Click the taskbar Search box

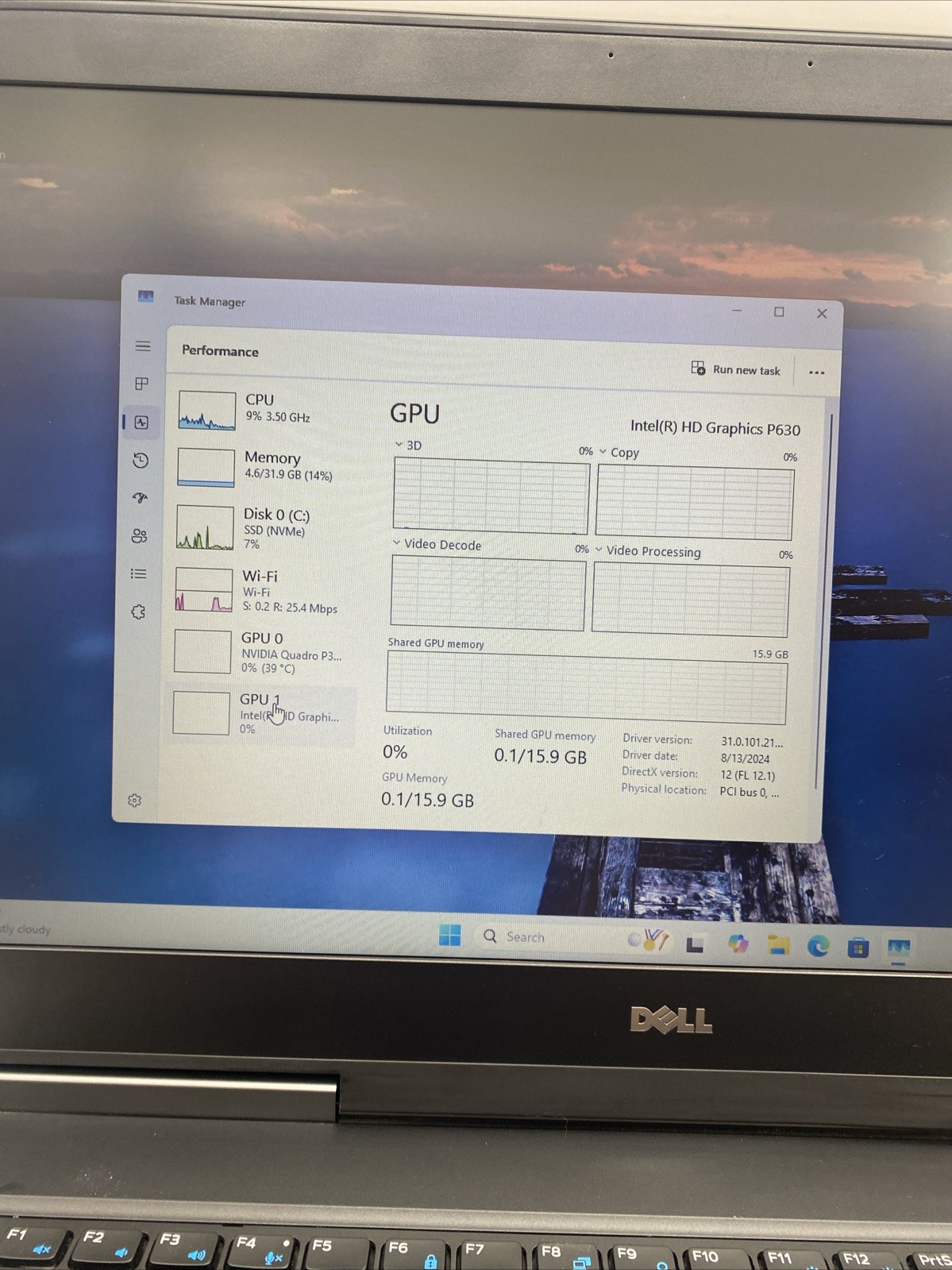click(572, 938)
